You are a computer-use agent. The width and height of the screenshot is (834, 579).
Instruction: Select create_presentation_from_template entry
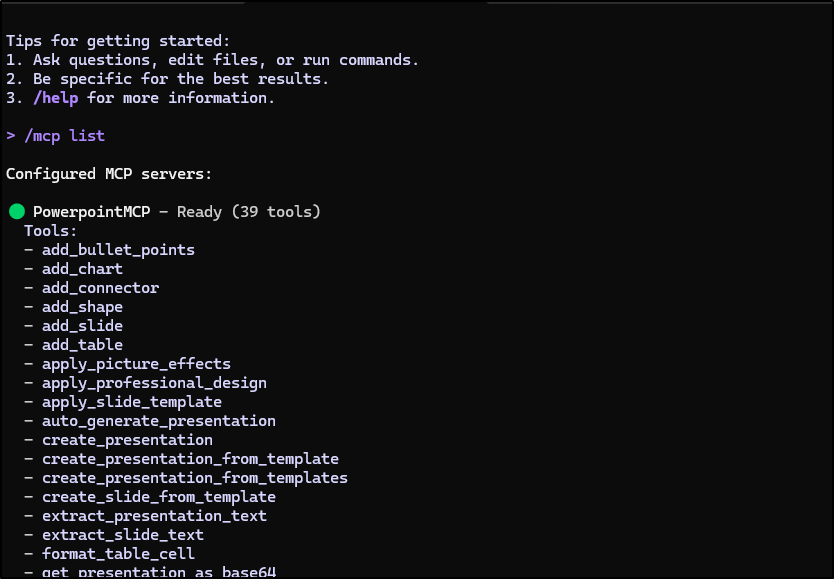(190, 459)
